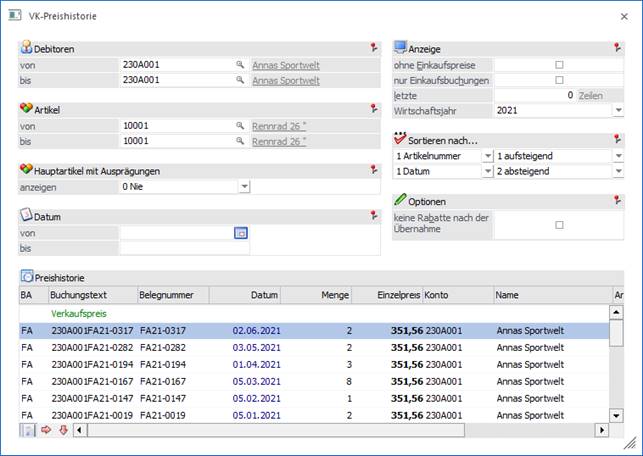
Task: Tick the 'nur Einkaufsbuchungen' checkbox
Action: (559, 80)
